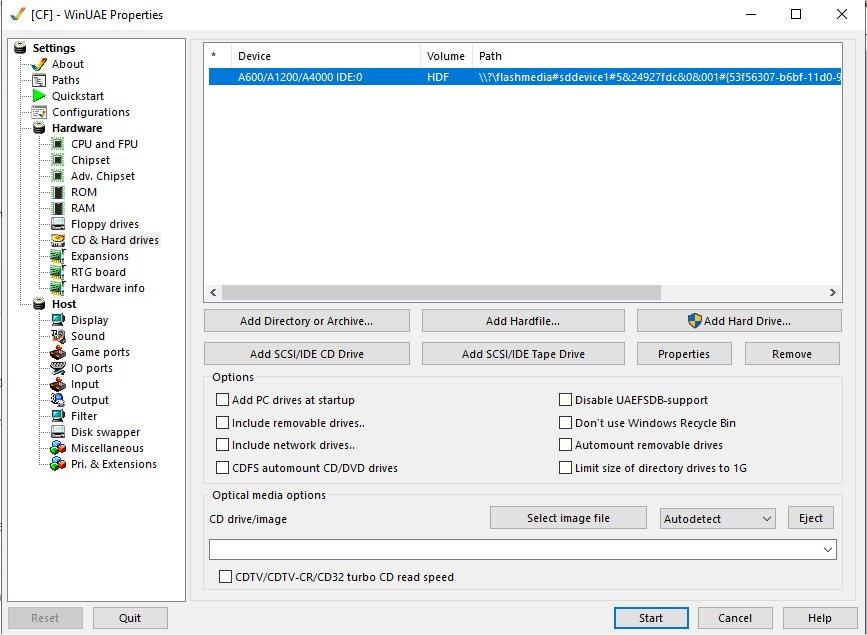Click the Game ports joystick icon

point(58,352)
